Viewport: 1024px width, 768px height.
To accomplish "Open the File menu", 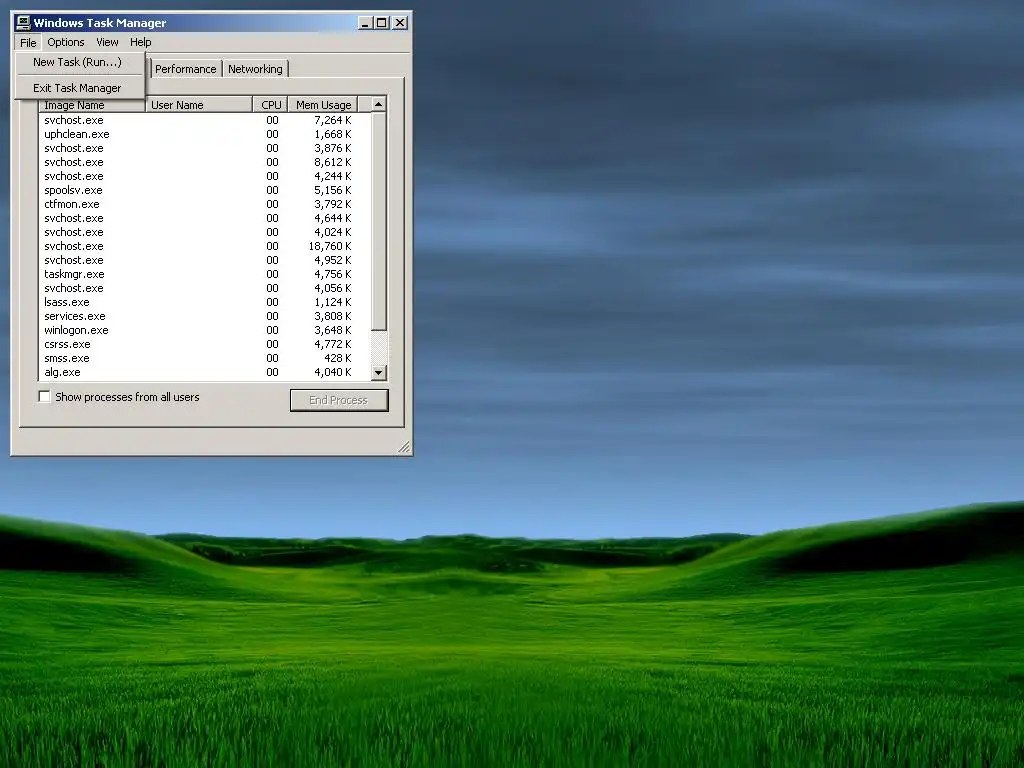I will pos(28,42).
